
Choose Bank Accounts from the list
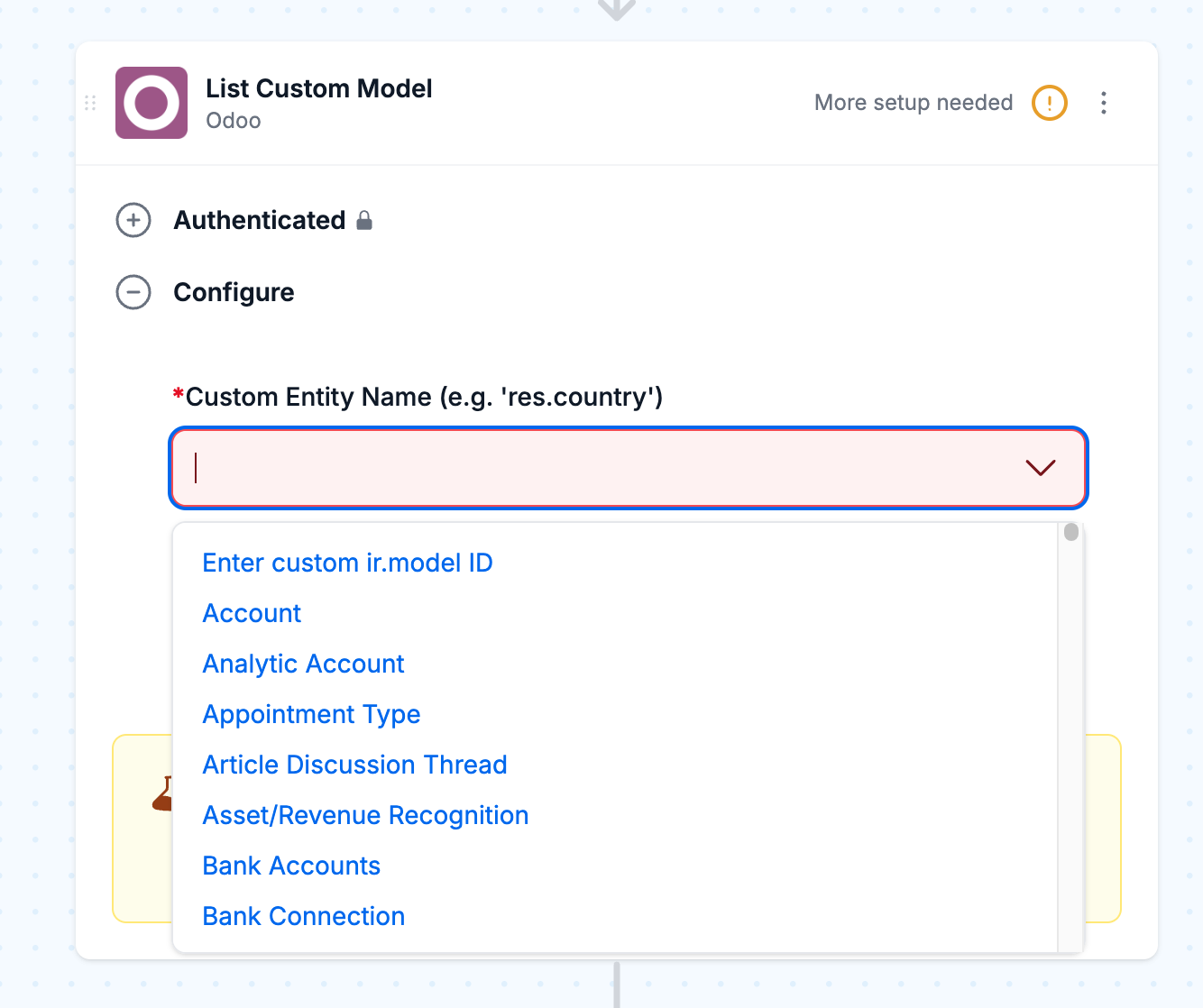pyautogui.click(x=291, y=866)
